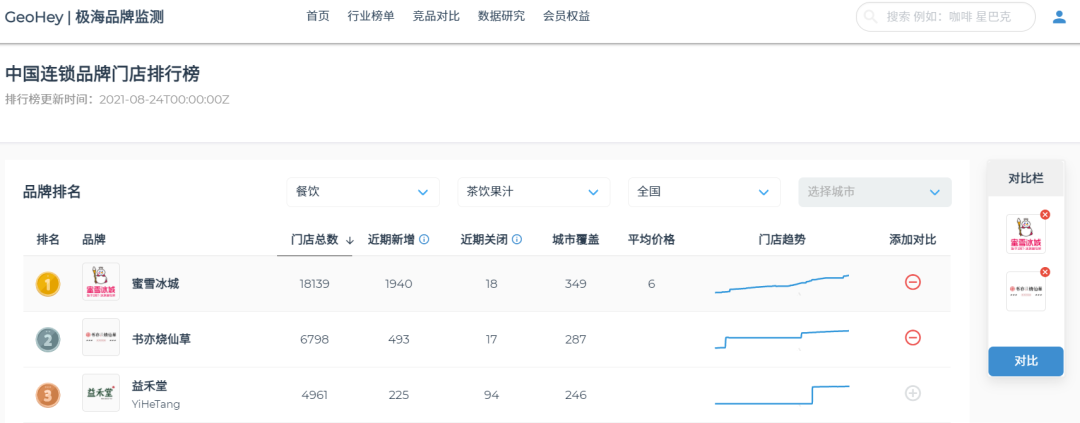Image resolution: width=1080 pixels, height=423 pixels.
Task: Click the silver rank 2 medal
Action: coord(48,339)
